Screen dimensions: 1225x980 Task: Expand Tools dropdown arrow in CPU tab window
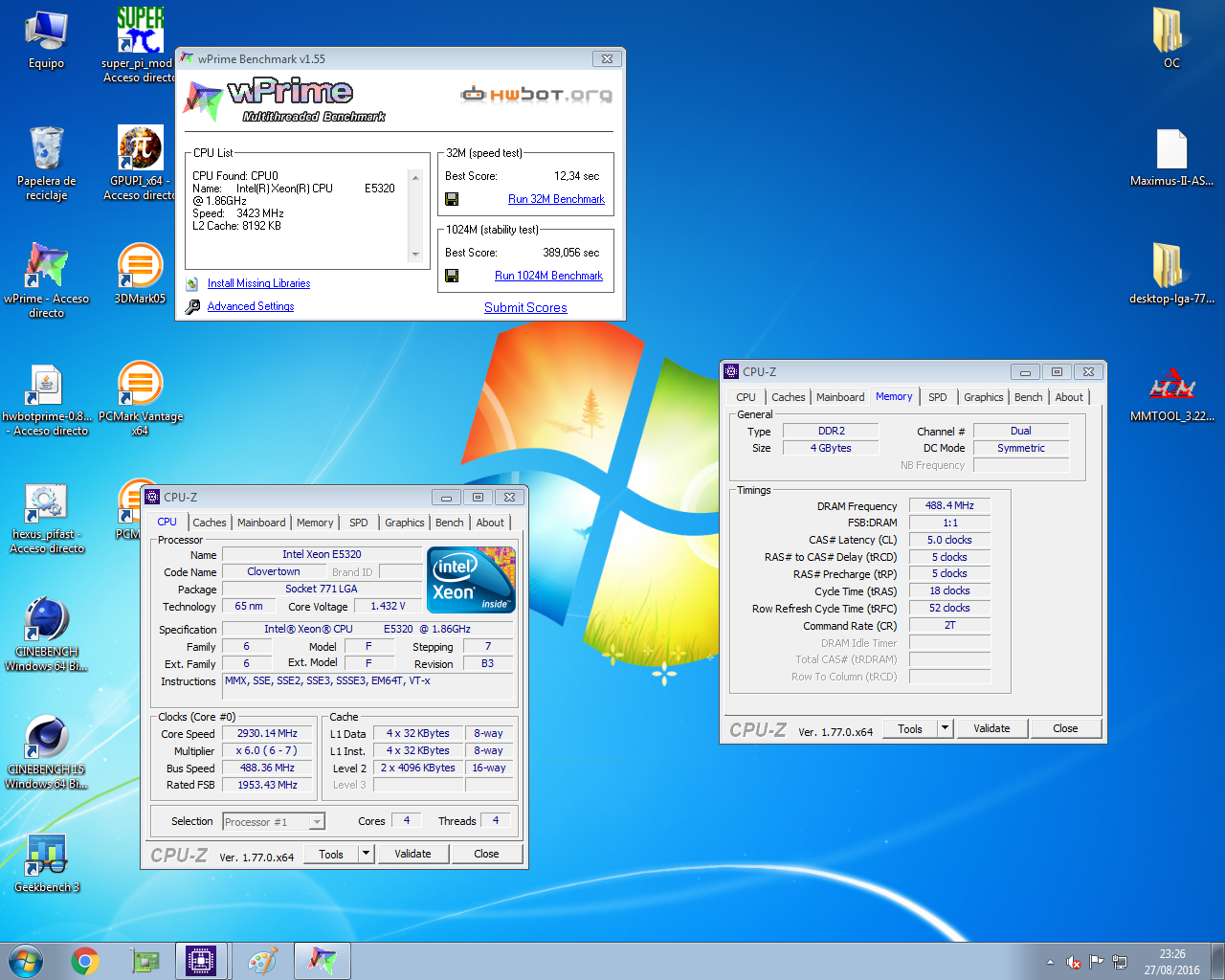366,854
